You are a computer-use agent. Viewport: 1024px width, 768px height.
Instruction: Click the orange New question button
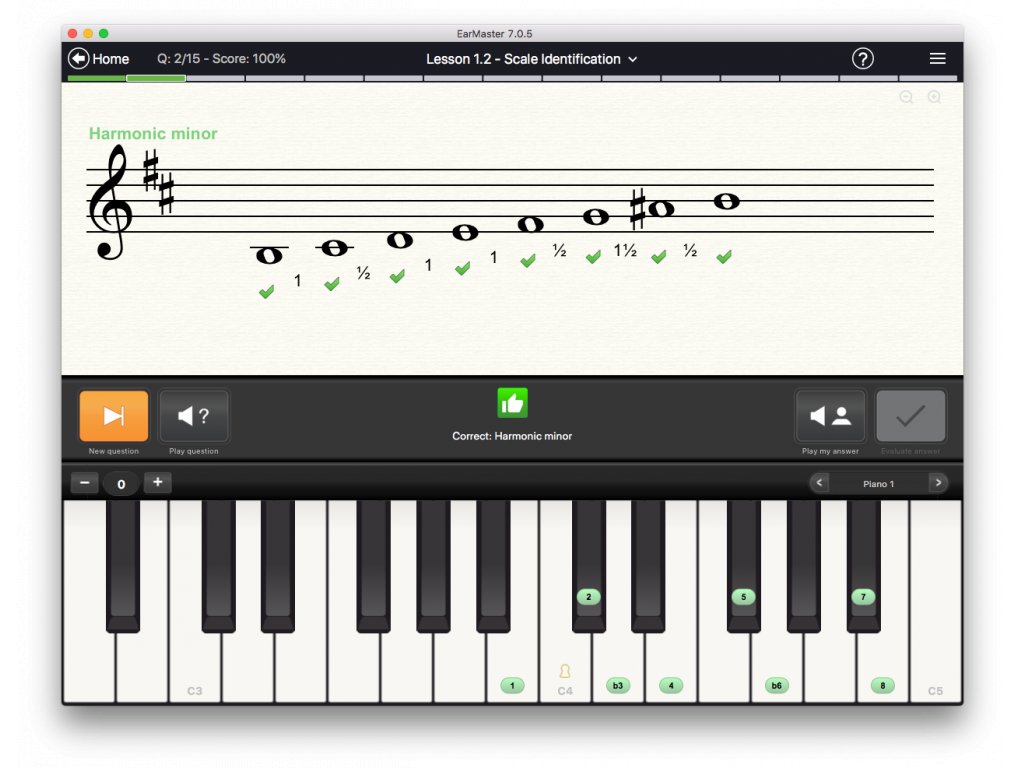(x=114, y=416)
